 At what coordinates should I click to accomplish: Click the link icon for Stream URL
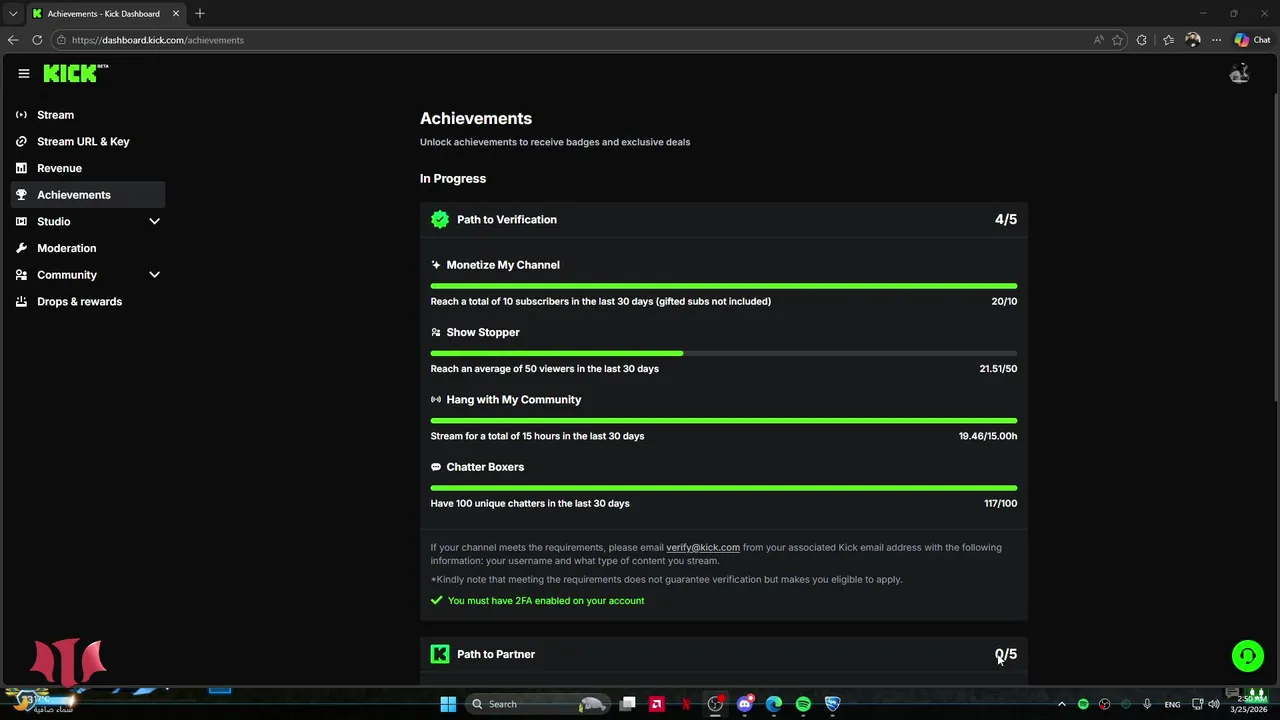tap(21, 142)
